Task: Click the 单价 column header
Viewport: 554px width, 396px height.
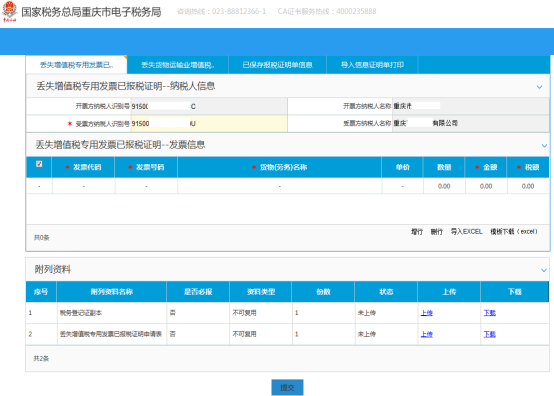Action: [x=402, y=167]
